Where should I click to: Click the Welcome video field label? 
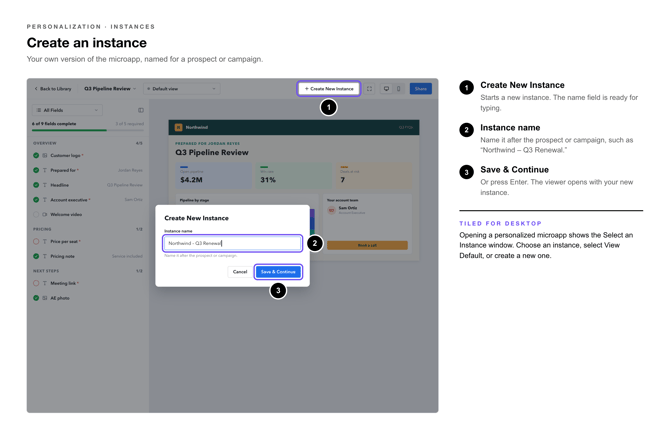click(x=66, y=215)
